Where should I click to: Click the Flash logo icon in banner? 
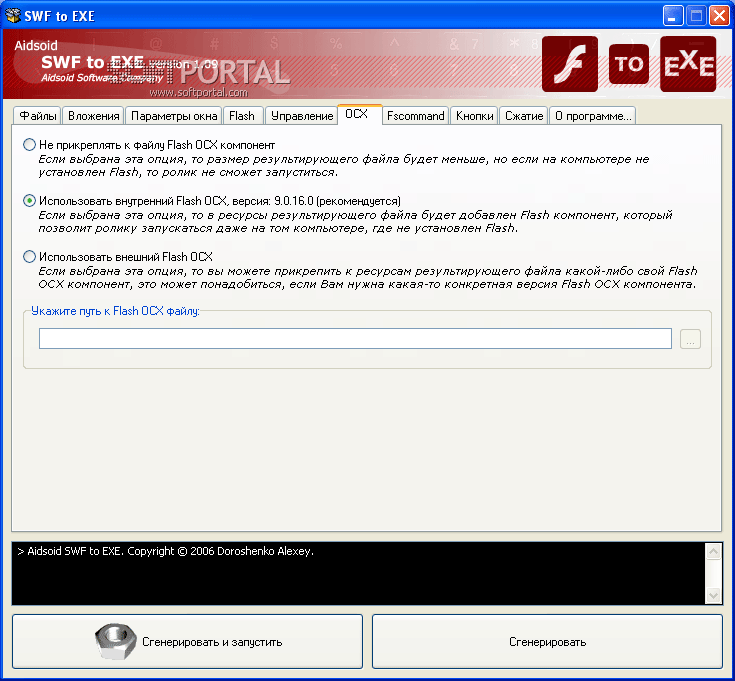(570, 64)
